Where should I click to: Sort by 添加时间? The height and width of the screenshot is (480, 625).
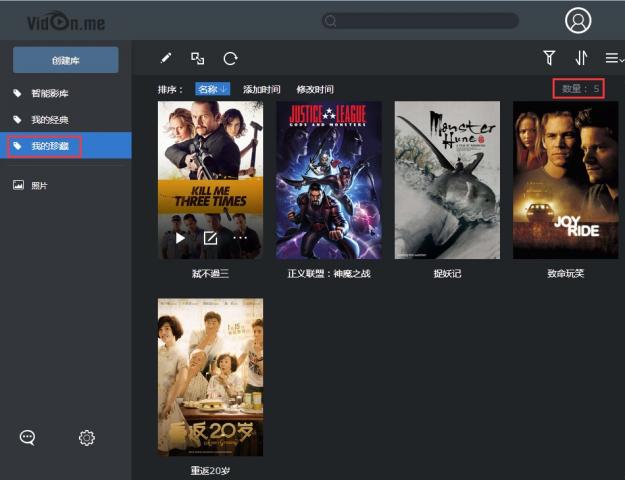pyautogui.click(x=261, y=89)
